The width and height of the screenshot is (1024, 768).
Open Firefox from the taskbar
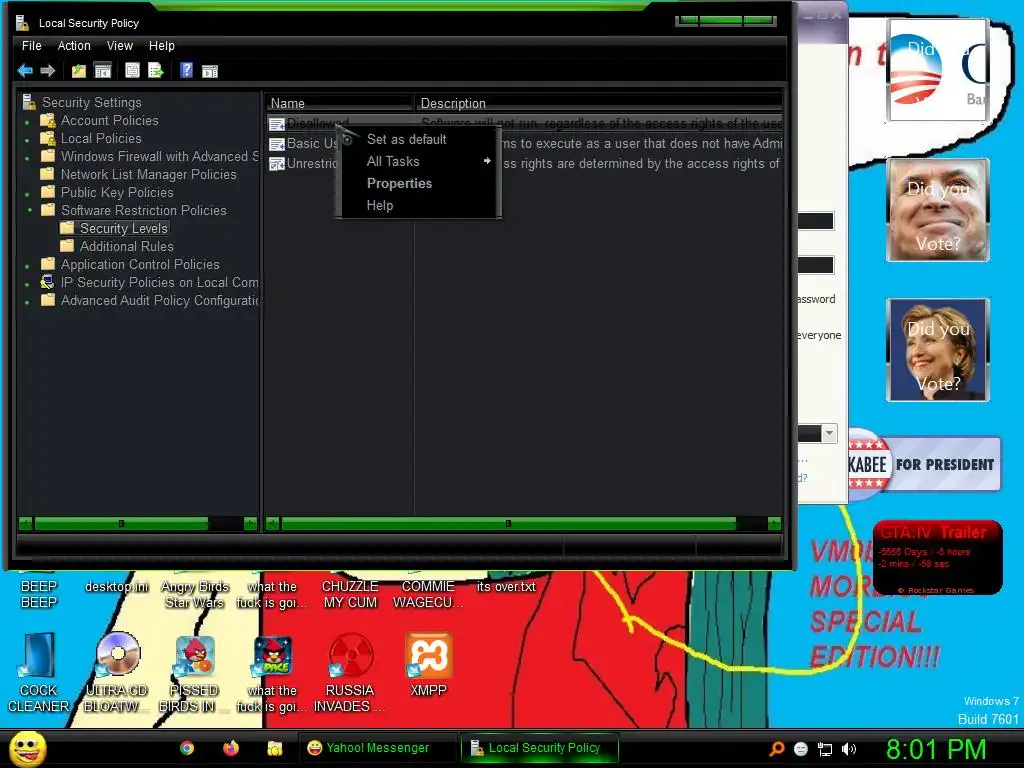pyautogui.click(x=231, y=748)
